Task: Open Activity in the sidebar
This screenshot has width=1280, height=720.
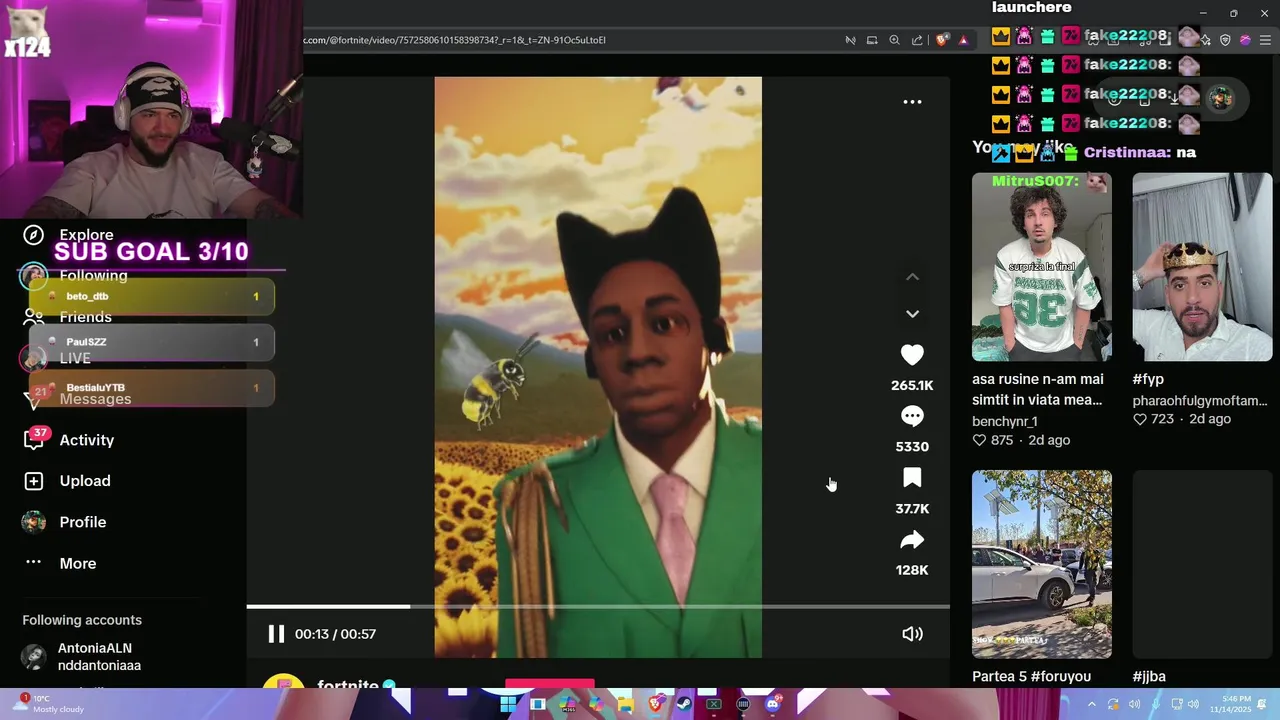Action: [x=86, y=440]
